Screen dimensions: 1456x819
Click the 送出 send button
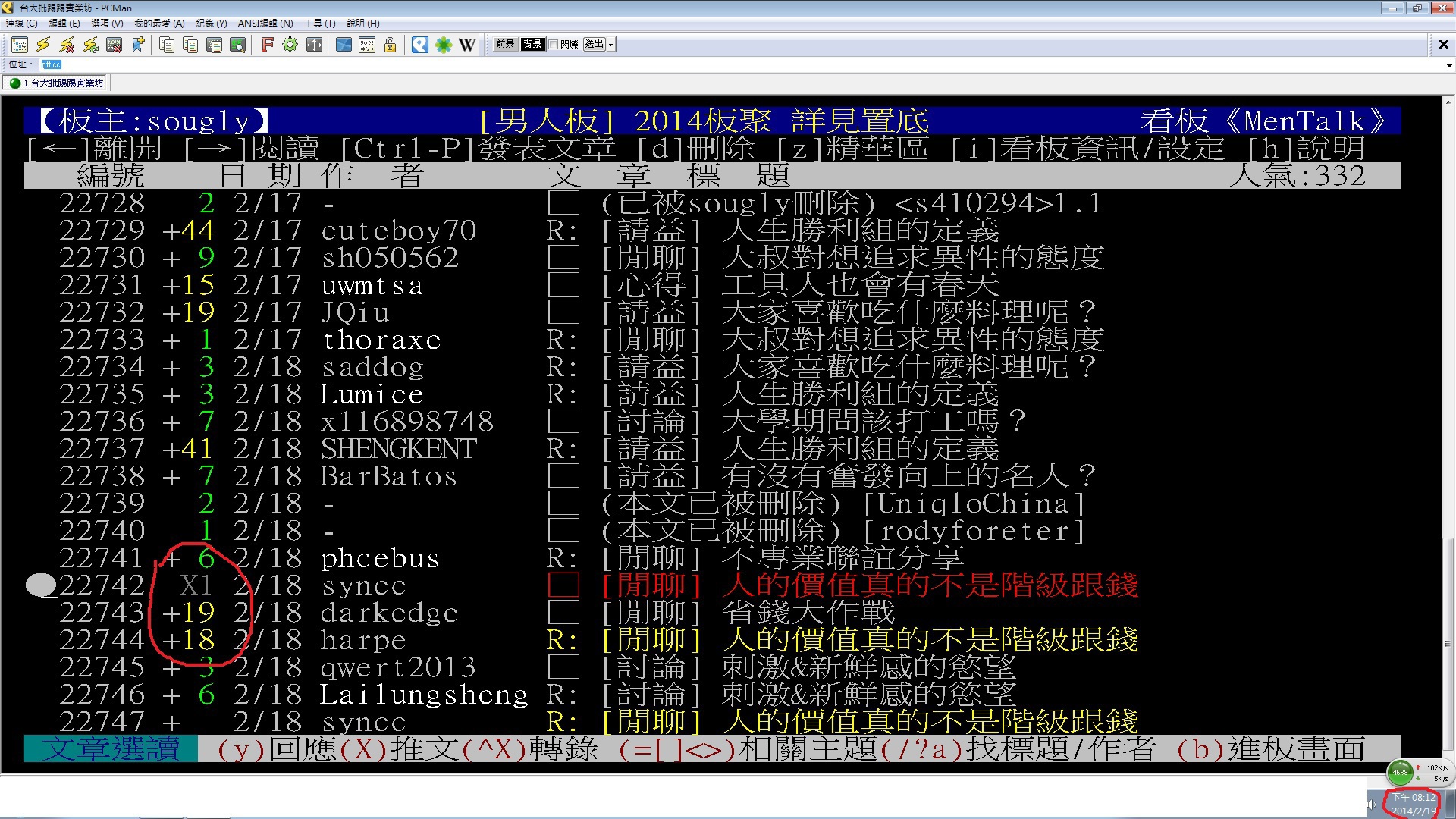point(595,45)
